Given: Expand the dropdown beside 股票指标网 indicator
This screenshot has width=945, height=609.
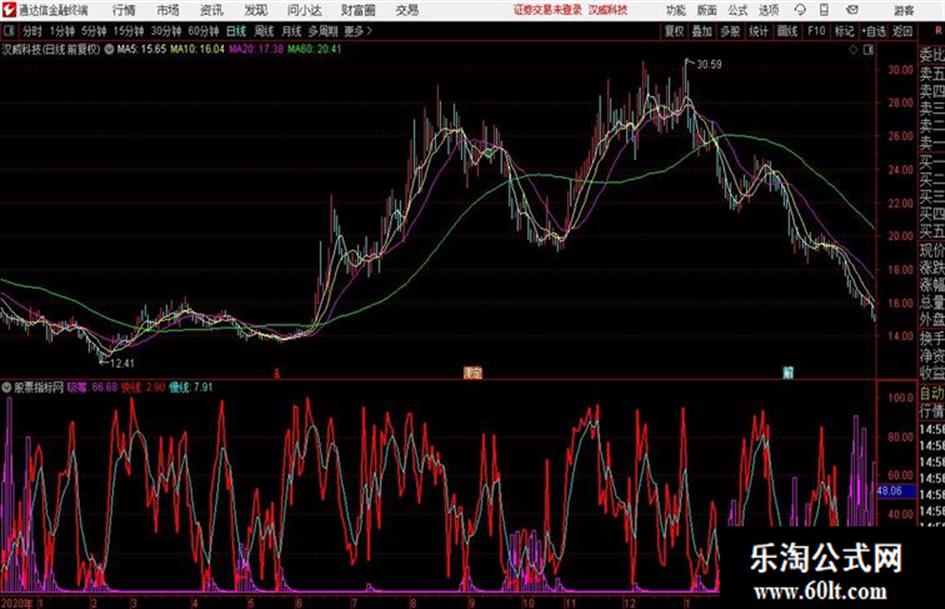Looking at the screenshot, I should click(x=7, y=387).
